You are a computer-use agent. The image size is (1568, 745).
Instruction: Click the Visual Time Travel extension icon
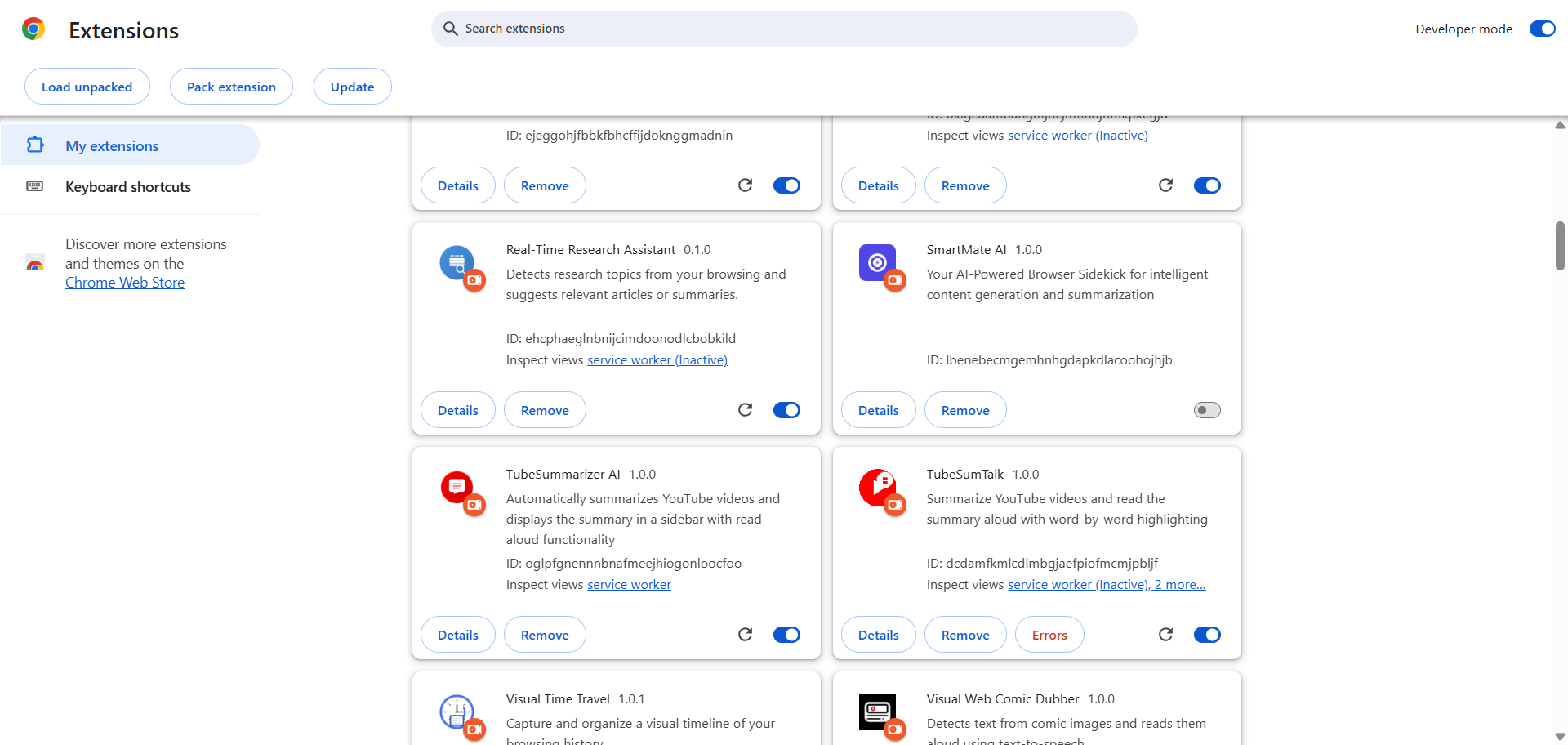[x=457, y=712]
